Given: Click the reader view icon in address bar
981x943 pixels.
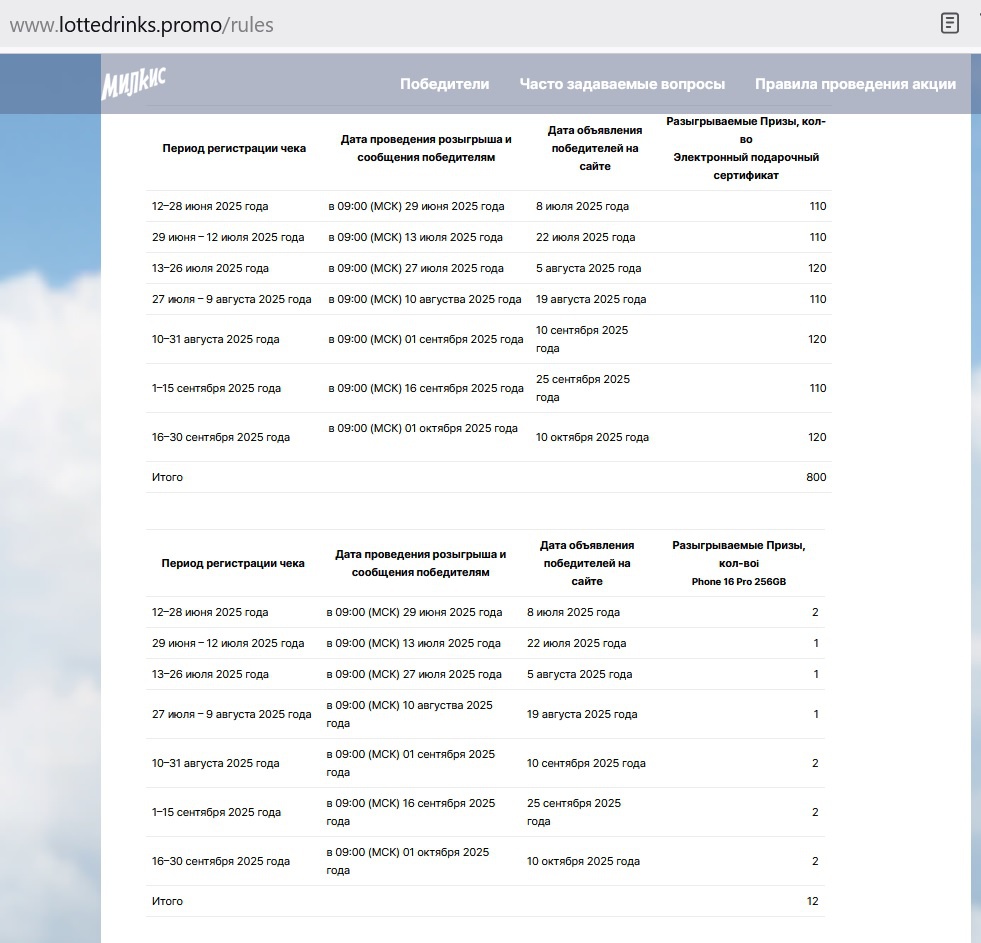Looking at the screenshot, I should tap(949, 24).
